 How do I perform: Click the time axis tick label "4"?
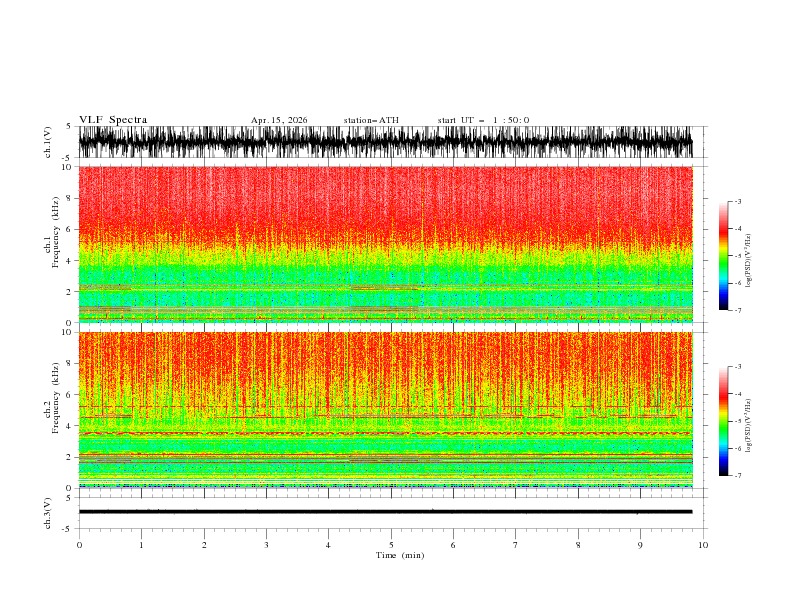(x=328, y=545)
